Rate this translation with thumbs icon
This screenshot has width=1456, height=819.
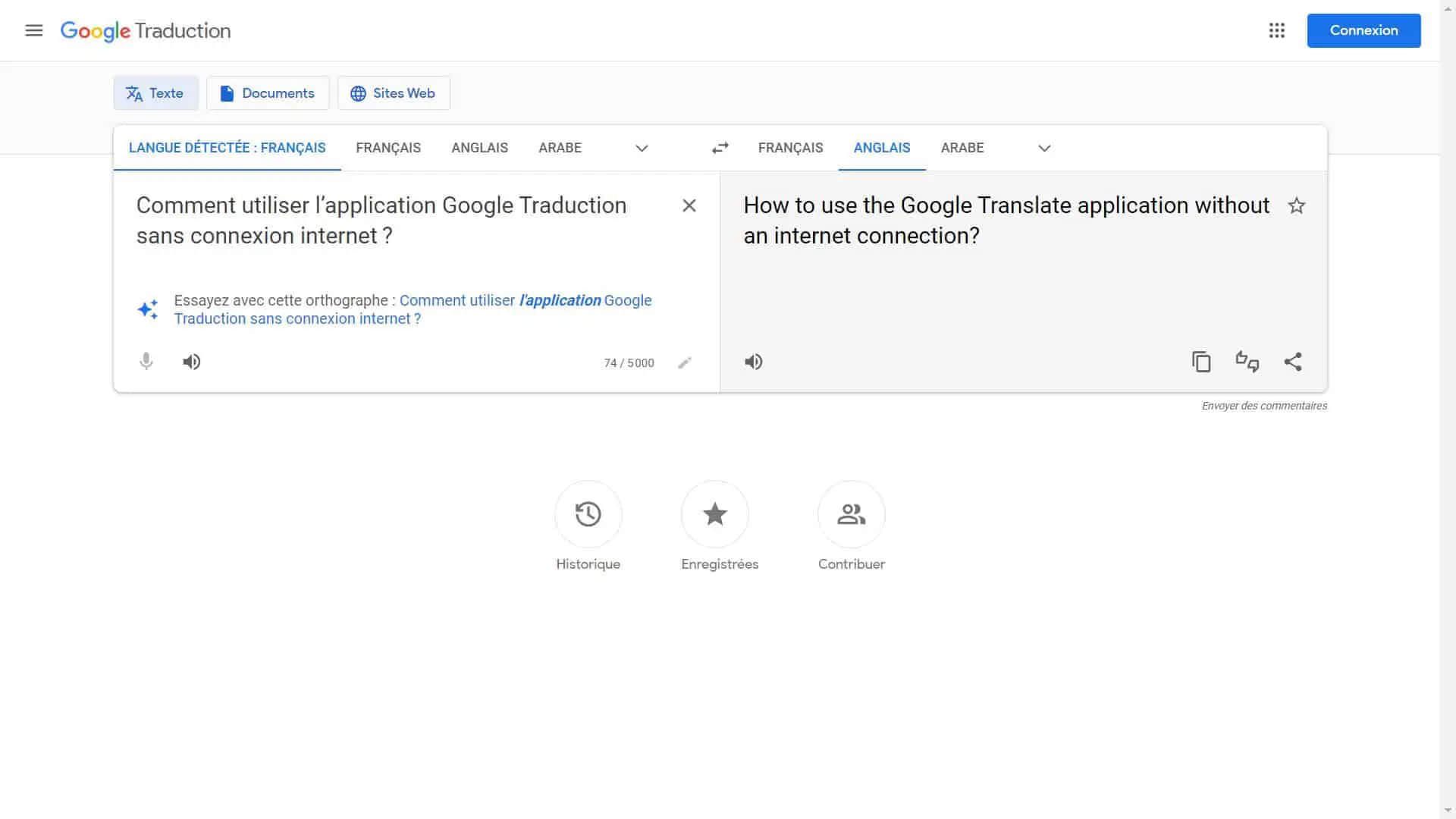[1247, 362]
